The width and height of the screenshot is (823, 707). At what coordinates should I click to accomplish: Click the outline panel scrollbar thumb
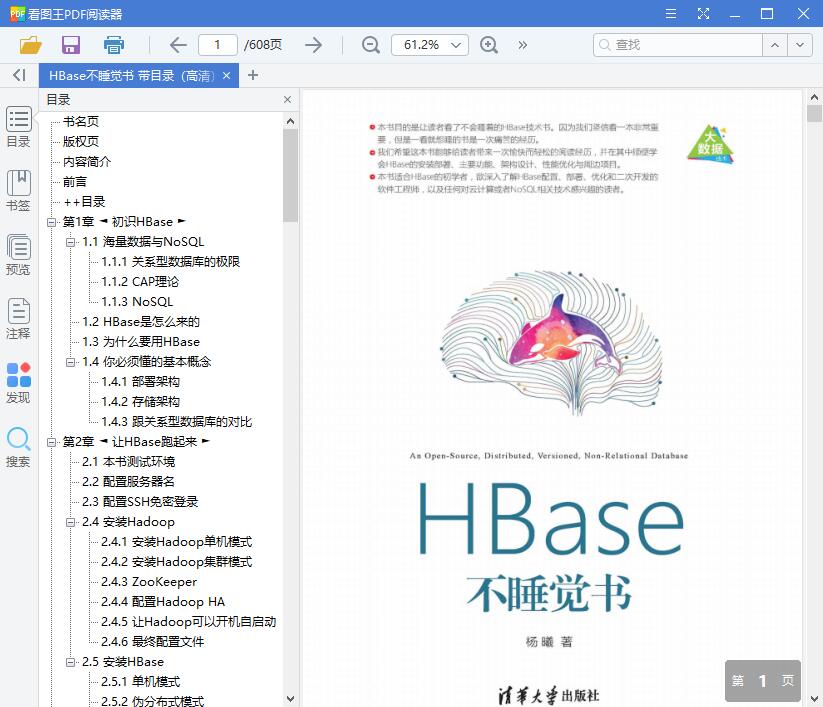coord(290,176)
